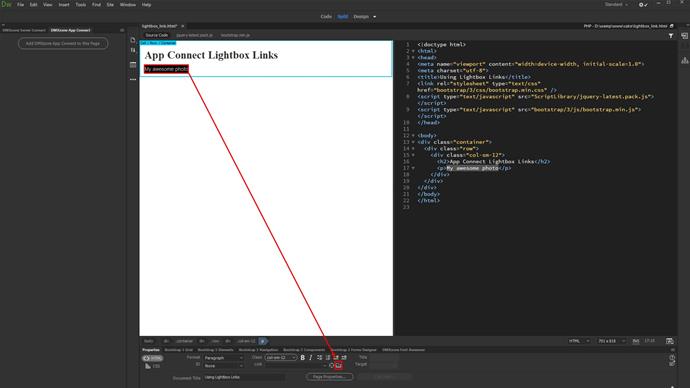Click the Document Title input field
Viewport: 690px width, 388px height.
pos(244,377)
